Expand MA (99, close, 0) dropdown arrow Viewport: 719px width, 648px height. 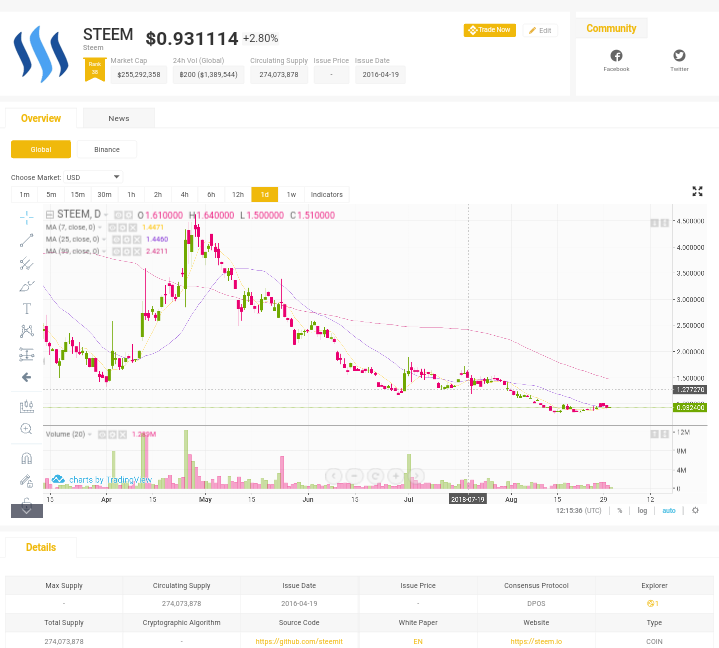104,251
